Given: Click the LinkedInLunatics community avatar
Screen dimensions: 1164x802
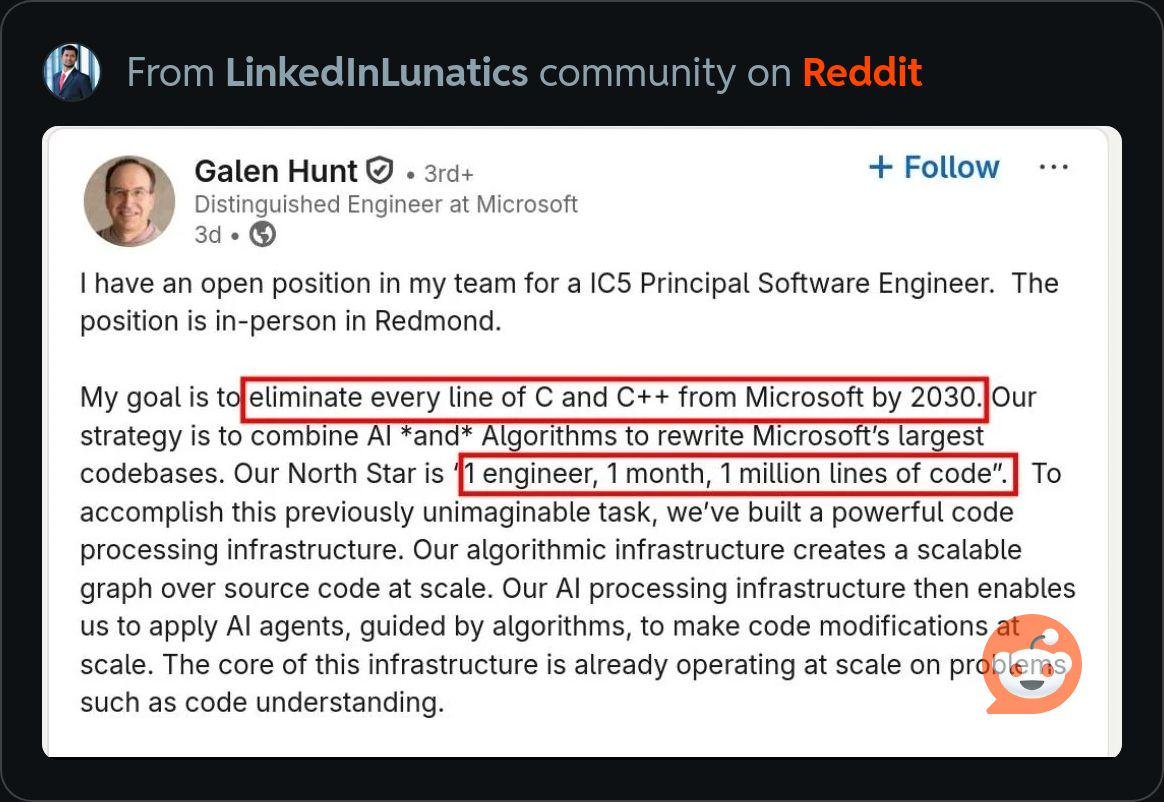Looking at the screenshot, I should [70, 71].
